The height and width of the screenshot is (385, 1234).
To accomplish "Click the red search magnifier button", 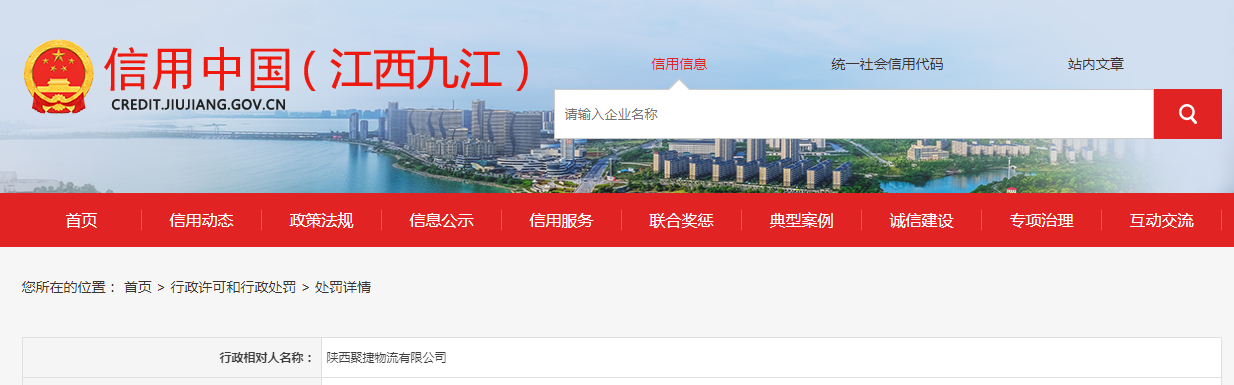I will tap(1187, 114).
